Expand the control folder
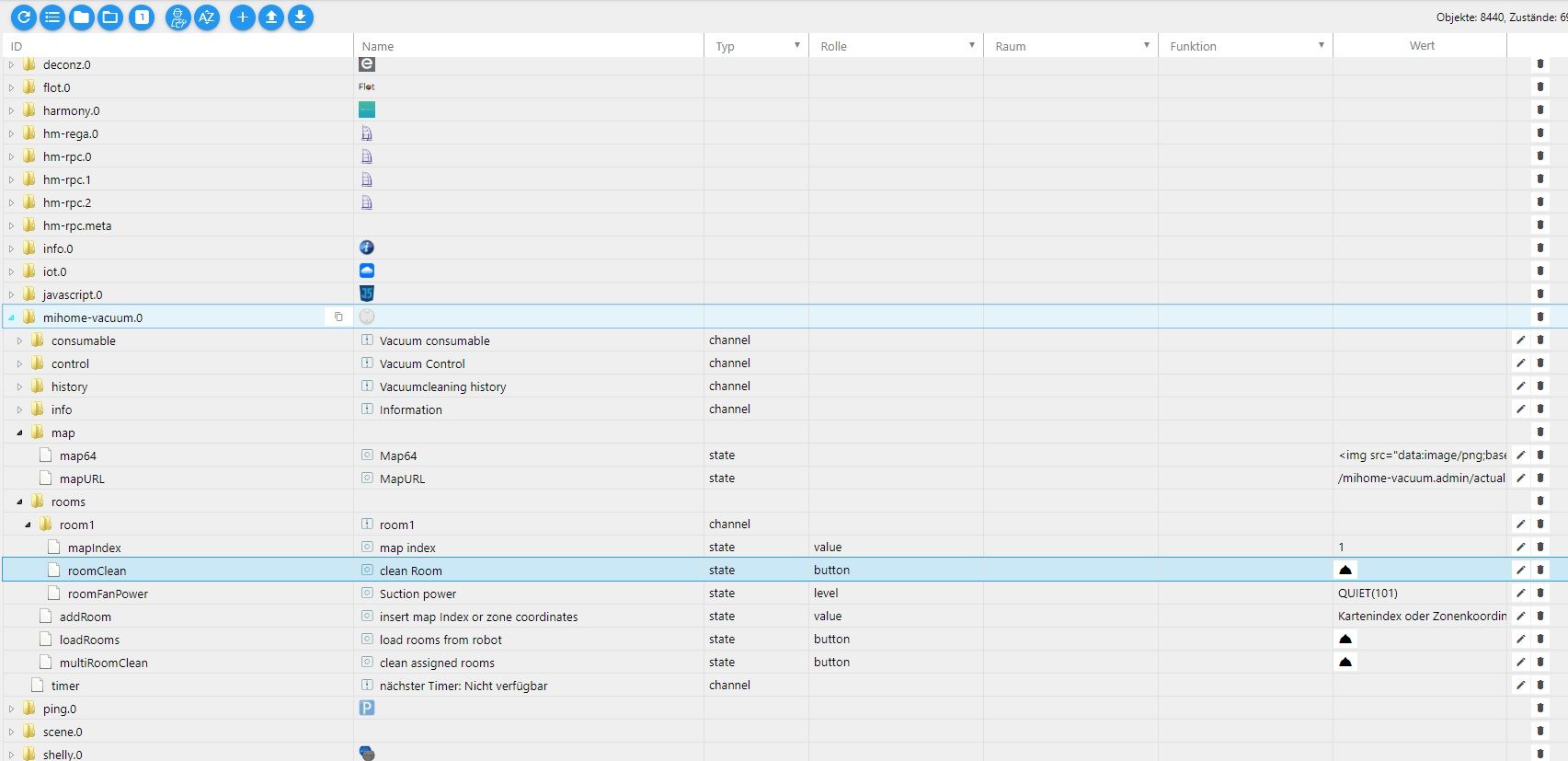Screen dimensions: 1568x761 pos(19,363)
